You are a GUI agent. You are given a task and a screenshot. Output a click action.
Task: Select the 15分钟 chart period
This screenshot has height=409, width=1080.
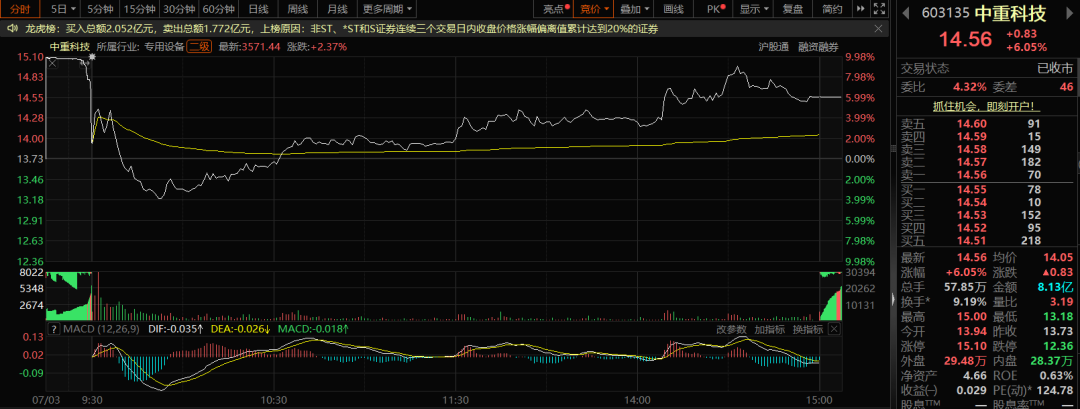point(139,9)
